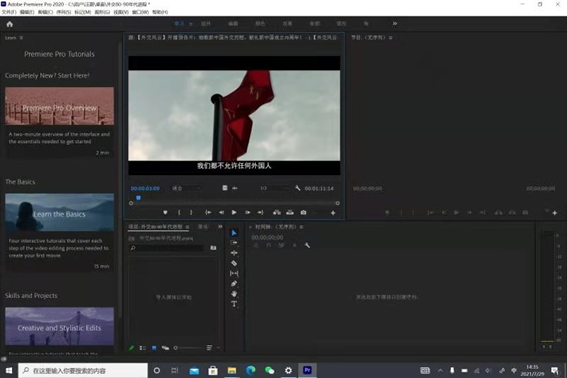Expand Project panel group overflow chevrons

[x=220, y=226]
